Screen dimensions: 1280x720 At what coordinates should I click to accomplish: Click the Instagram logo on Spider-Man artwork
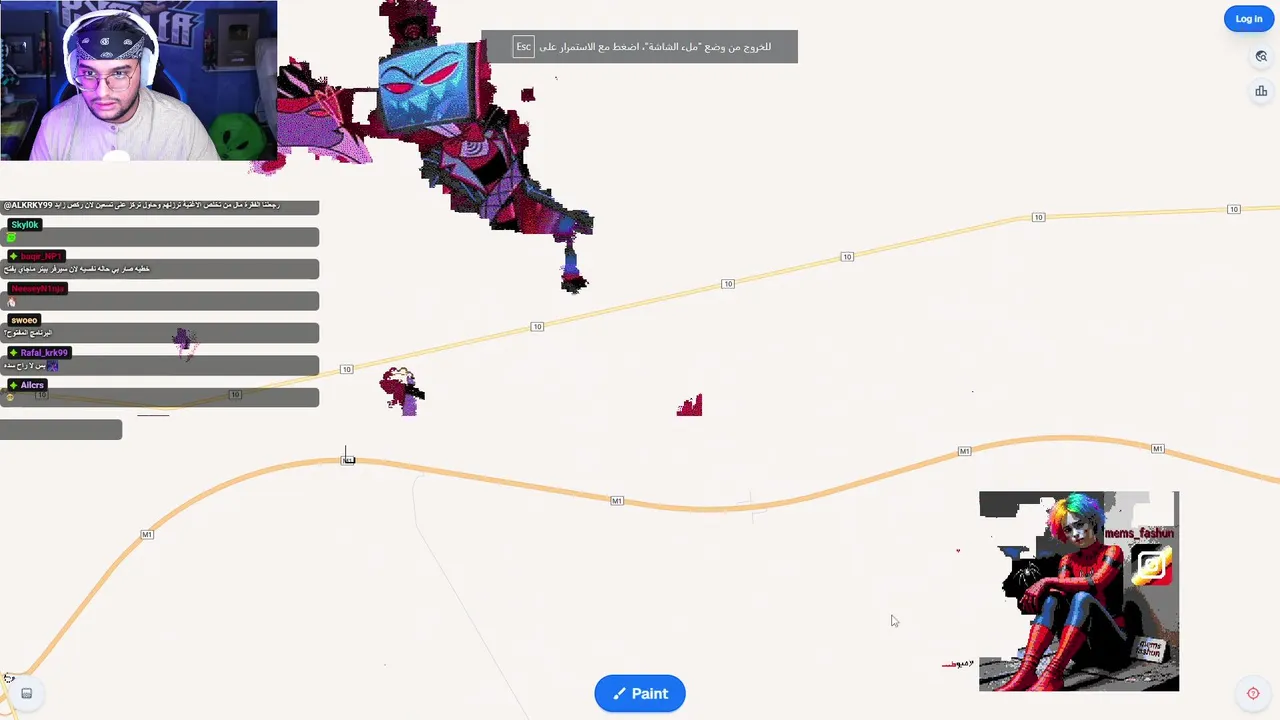point(1152,566)
